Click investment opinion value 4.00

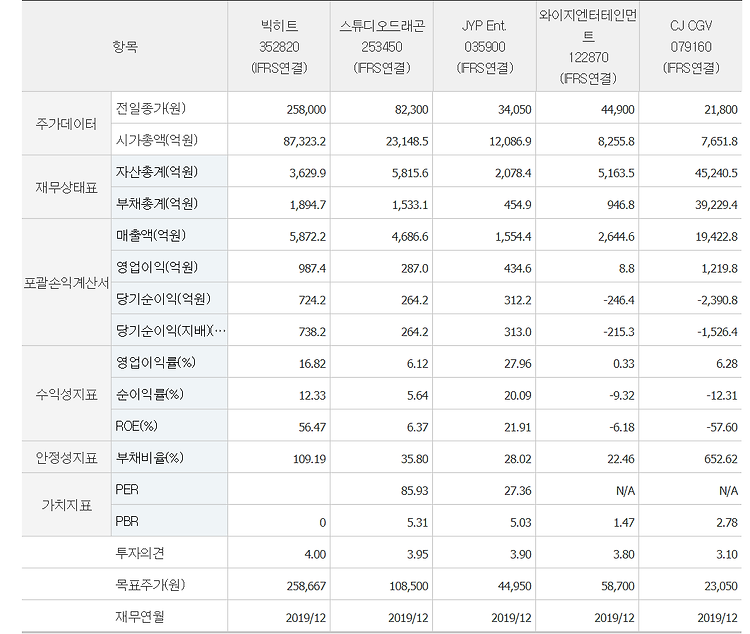tap(315, 554)
